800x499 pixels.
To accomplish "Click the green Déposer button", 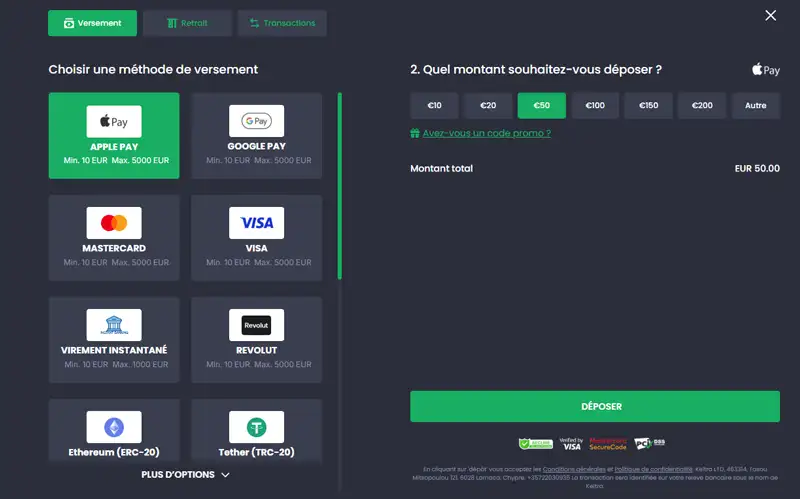I will 595,407.
